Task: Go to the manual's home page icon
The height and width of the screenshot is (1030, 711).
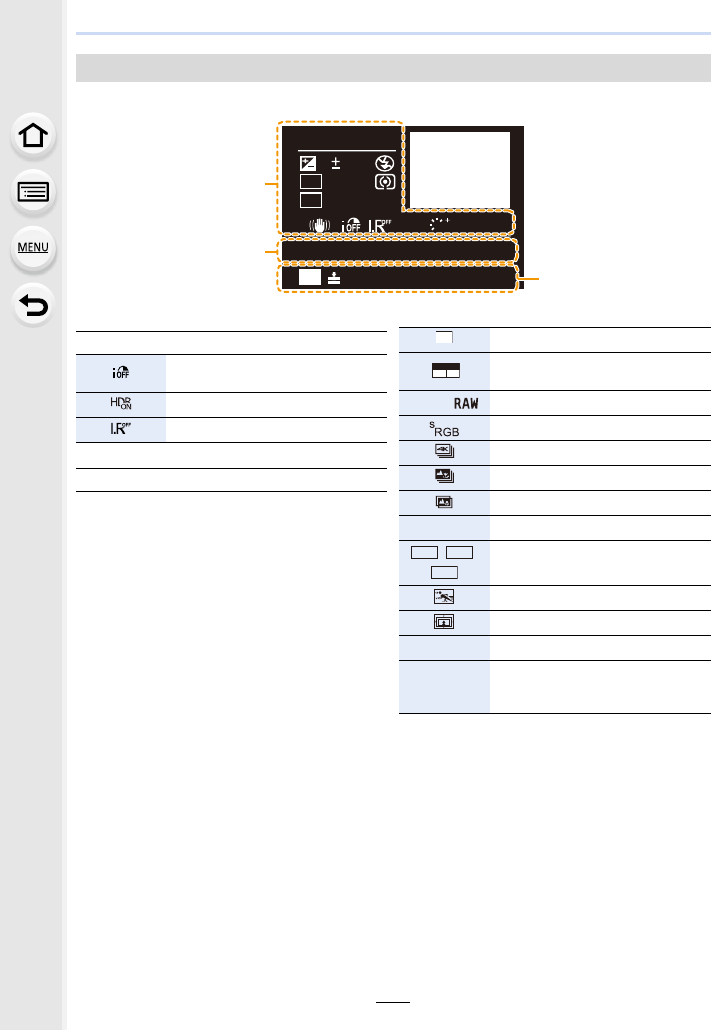Action: pos(33,136)
